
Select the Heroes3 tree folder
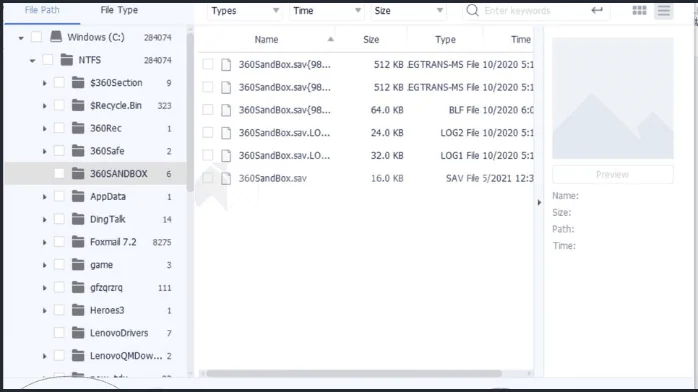[107, 310]
